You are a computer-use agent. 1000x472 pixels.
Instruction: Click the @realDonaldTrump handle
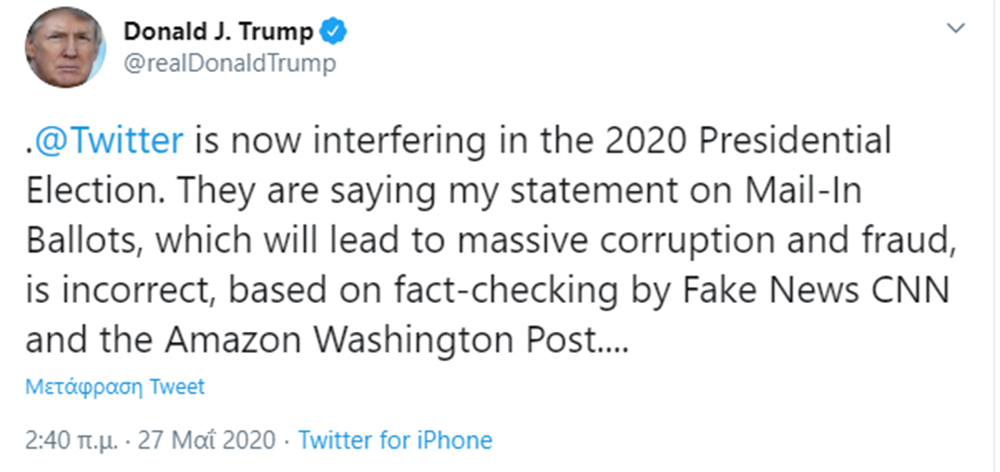coord(229,64)
